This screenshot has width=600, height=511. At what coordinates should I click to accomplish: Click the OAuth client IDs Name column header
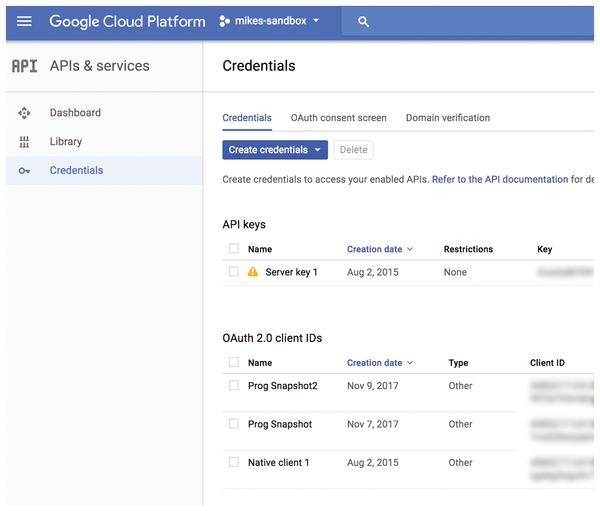pyautogui.click(x=260, y=363)
